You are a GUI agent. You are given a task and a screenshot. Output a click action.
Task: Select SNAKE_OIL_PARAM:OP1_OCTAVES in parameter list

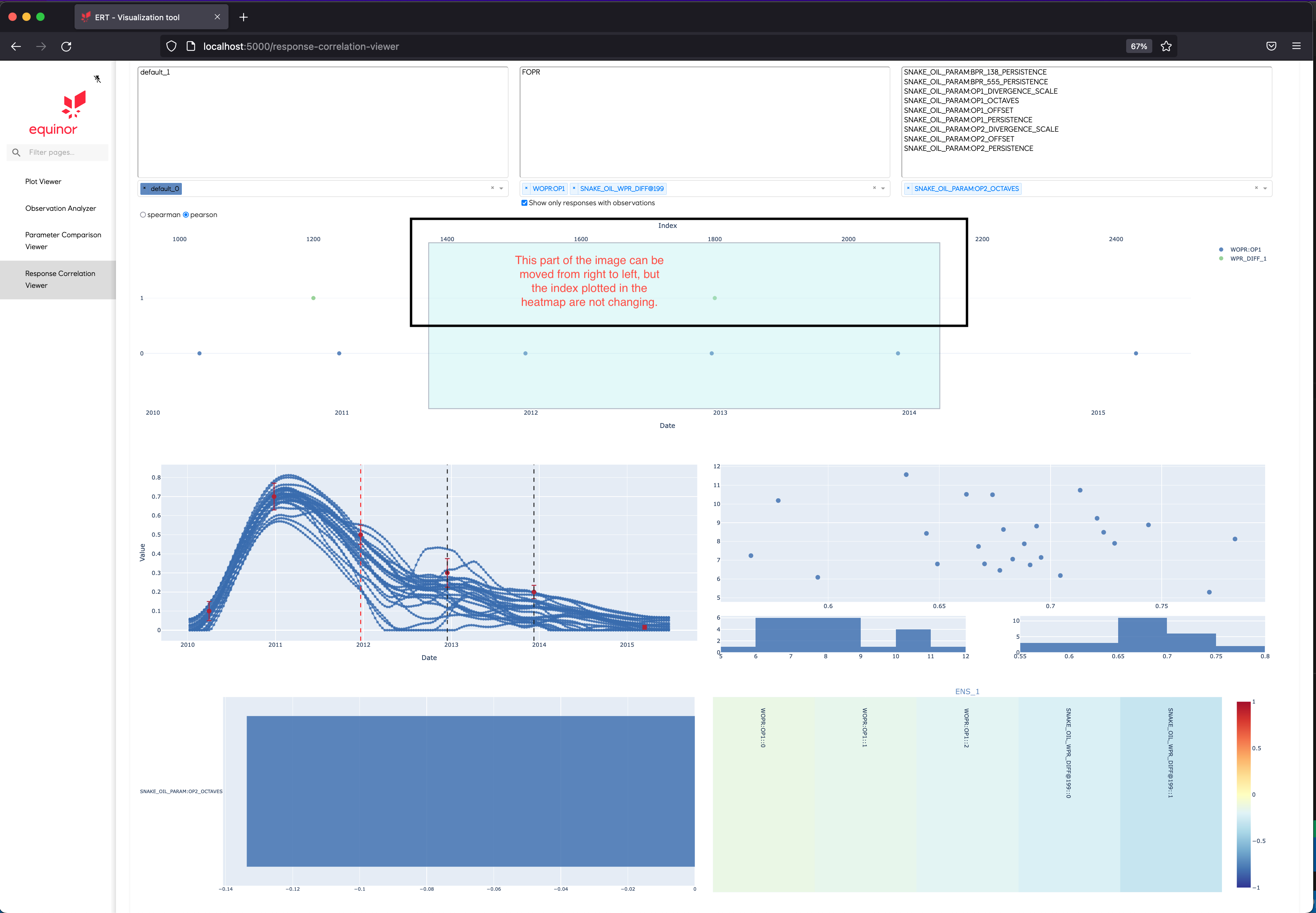coord(961,101)
